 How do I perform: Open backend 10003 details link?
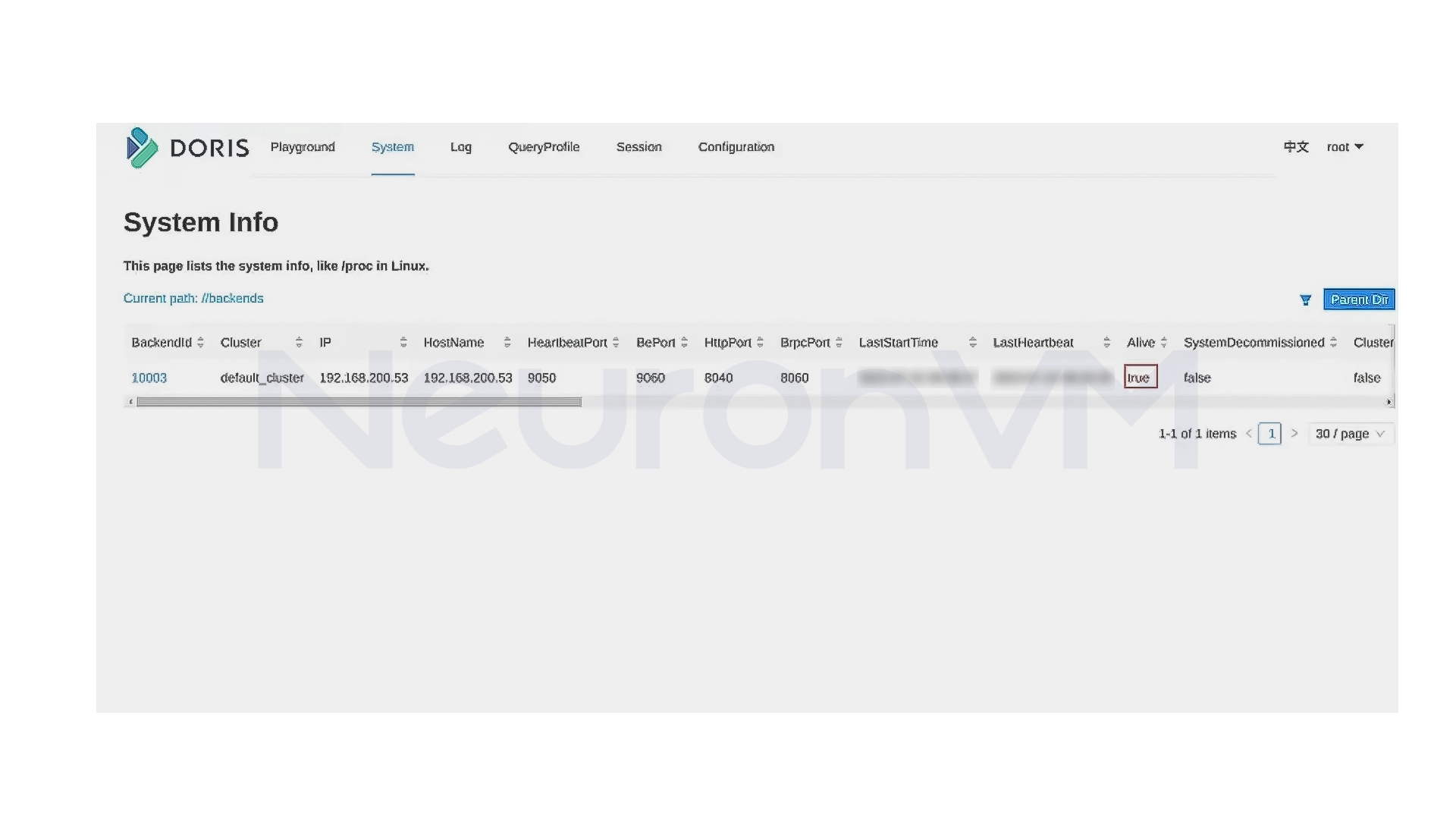tap(149, 378)
